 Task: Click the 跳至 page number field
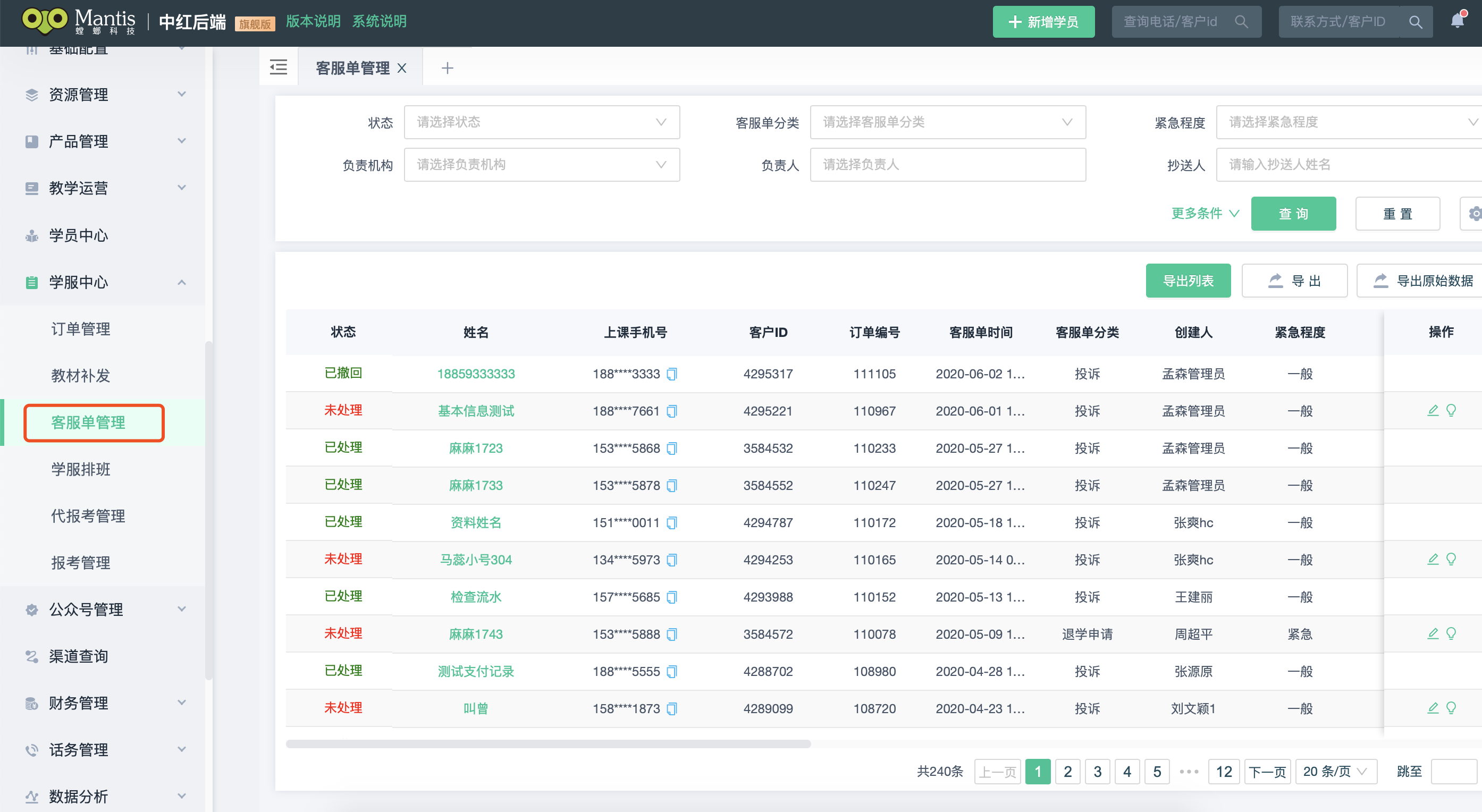1453,771
